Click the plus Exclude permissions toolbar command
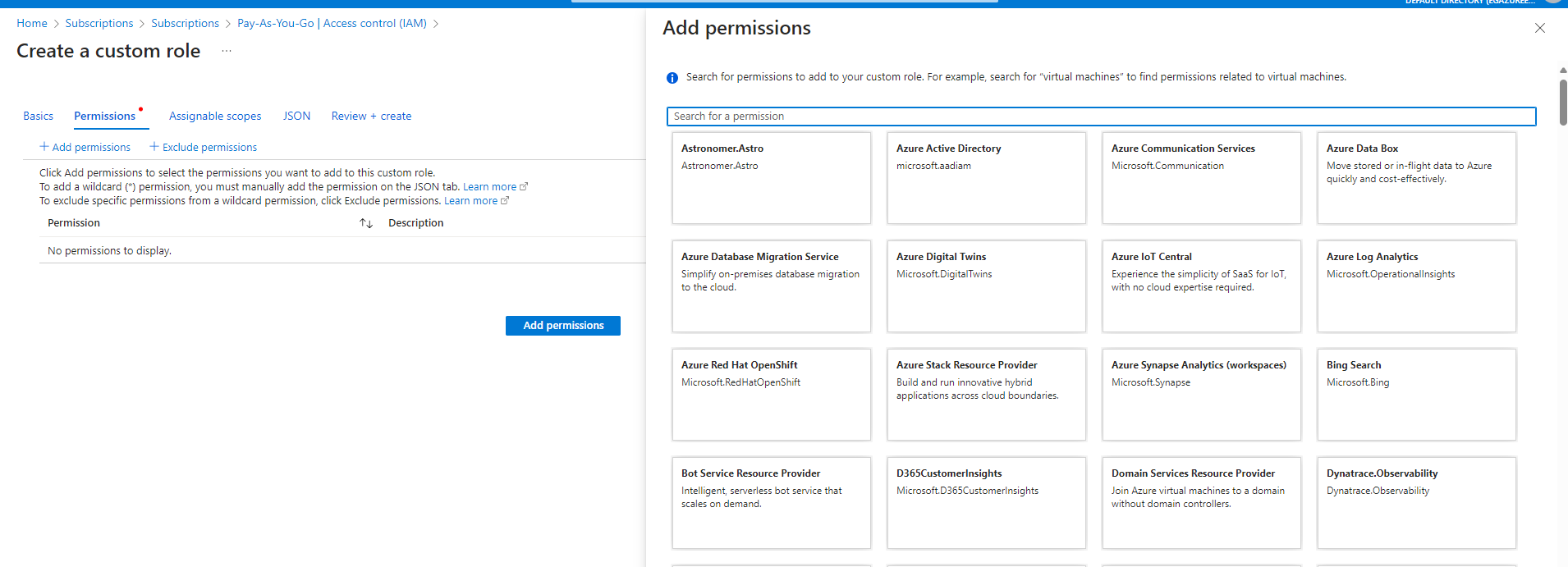The width and height of the screenshot is (1568, 567). tap(204, 147)
